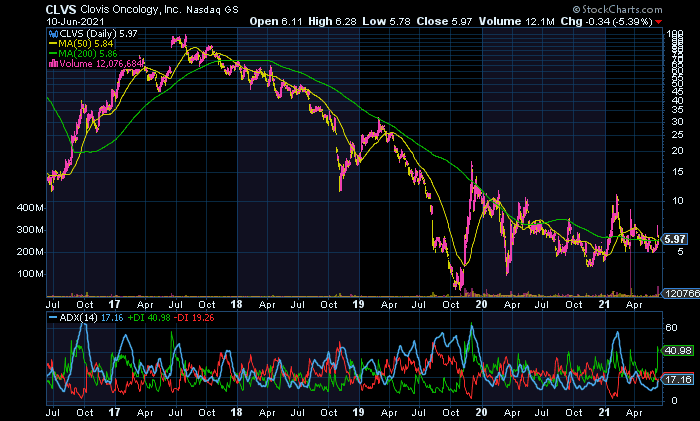Click the 30 price axis label
Screen dimensions: 700x421
tap(678, 121)
